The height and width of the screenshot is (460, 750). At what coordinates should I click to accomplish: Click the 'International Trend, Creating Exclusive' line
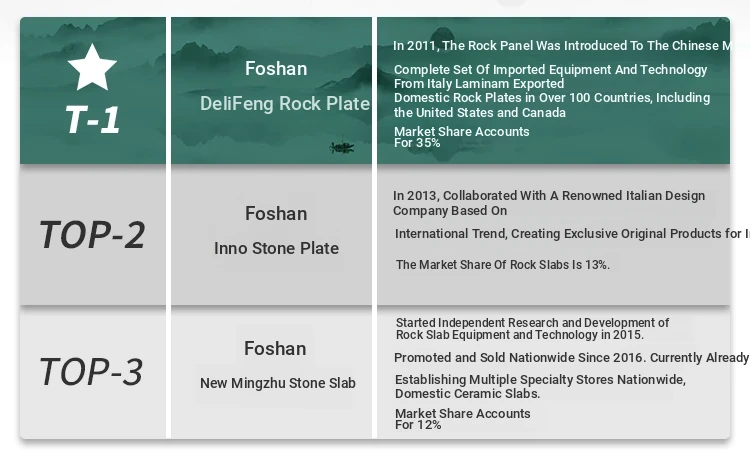[x=571, y=234]
